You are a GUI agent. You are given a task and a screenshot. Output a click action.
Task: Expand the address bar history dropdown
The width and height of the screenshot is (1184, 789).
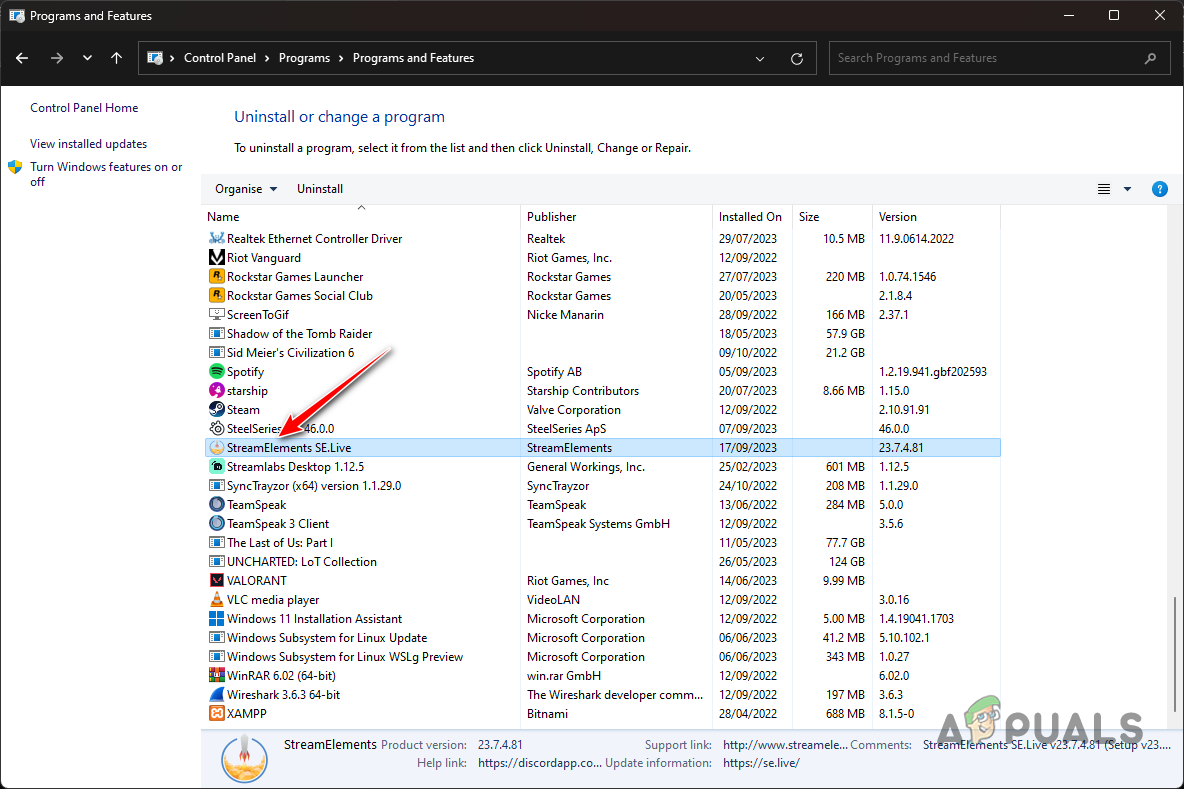click(760, 58)
